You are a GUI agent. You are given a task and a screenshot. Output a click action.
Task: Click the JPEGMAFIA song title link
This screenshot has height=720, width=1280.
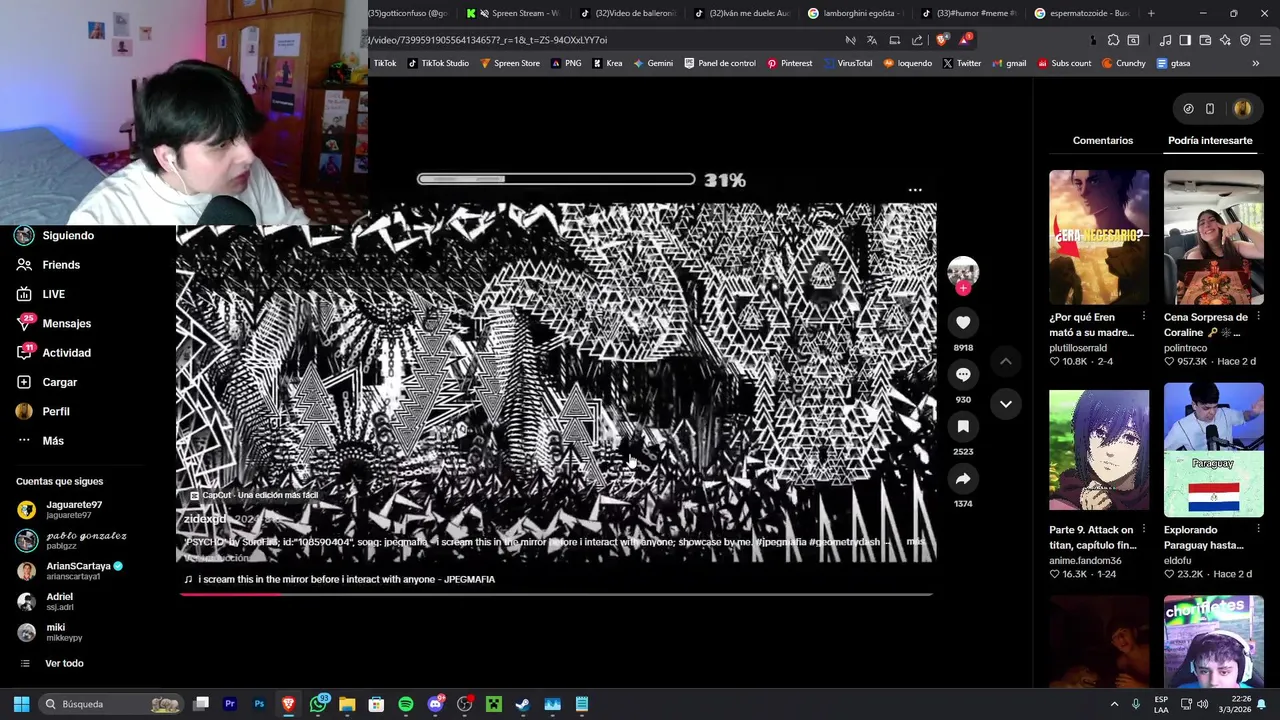pyautogui.click(x=346, y=580)
